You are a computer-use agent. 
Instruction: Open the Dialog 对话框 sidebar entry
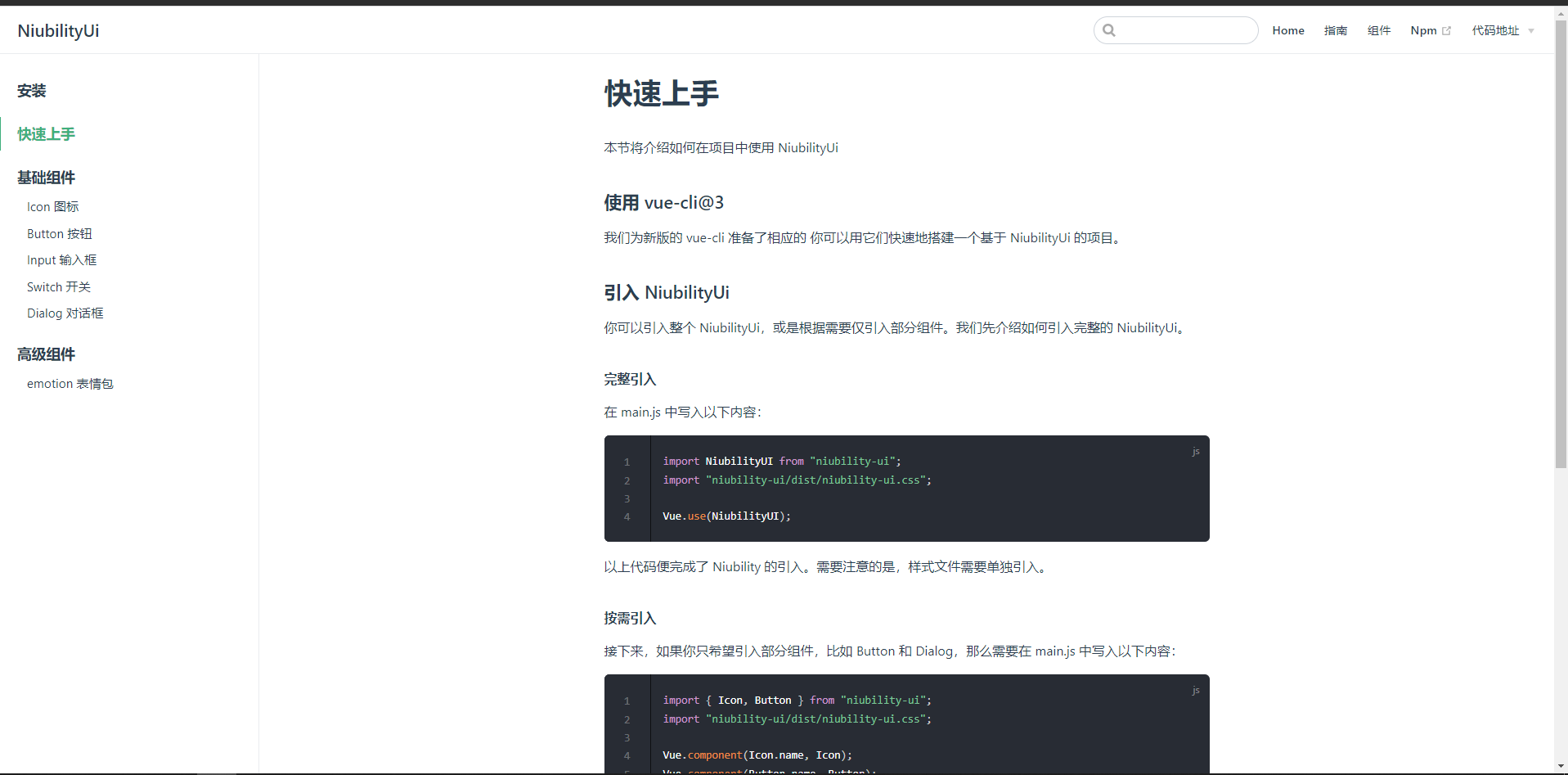tap(65, 313)
